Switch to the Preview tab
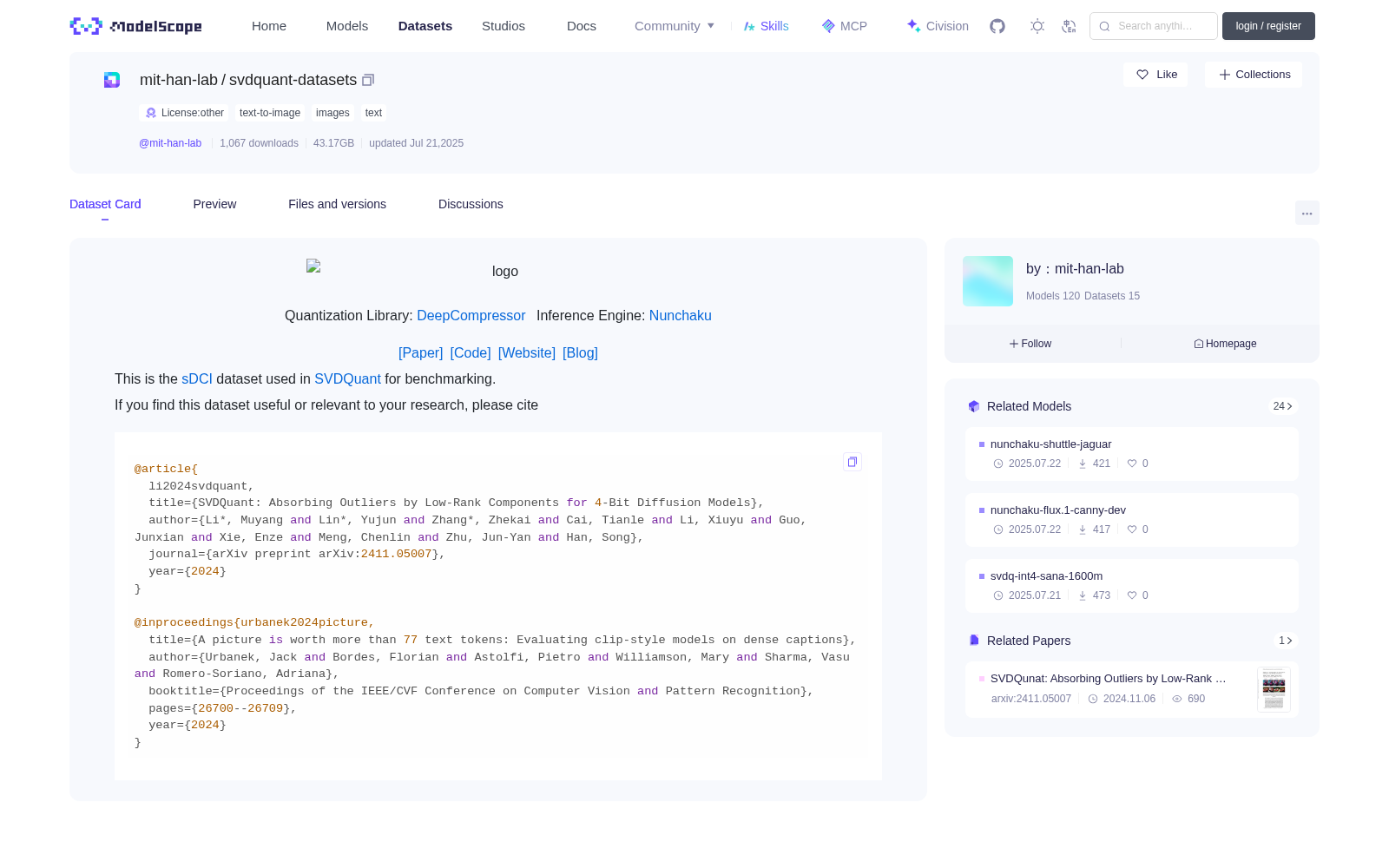This screenshot has width=1389, height=868. pyautogui.click(x=214, y=204)
